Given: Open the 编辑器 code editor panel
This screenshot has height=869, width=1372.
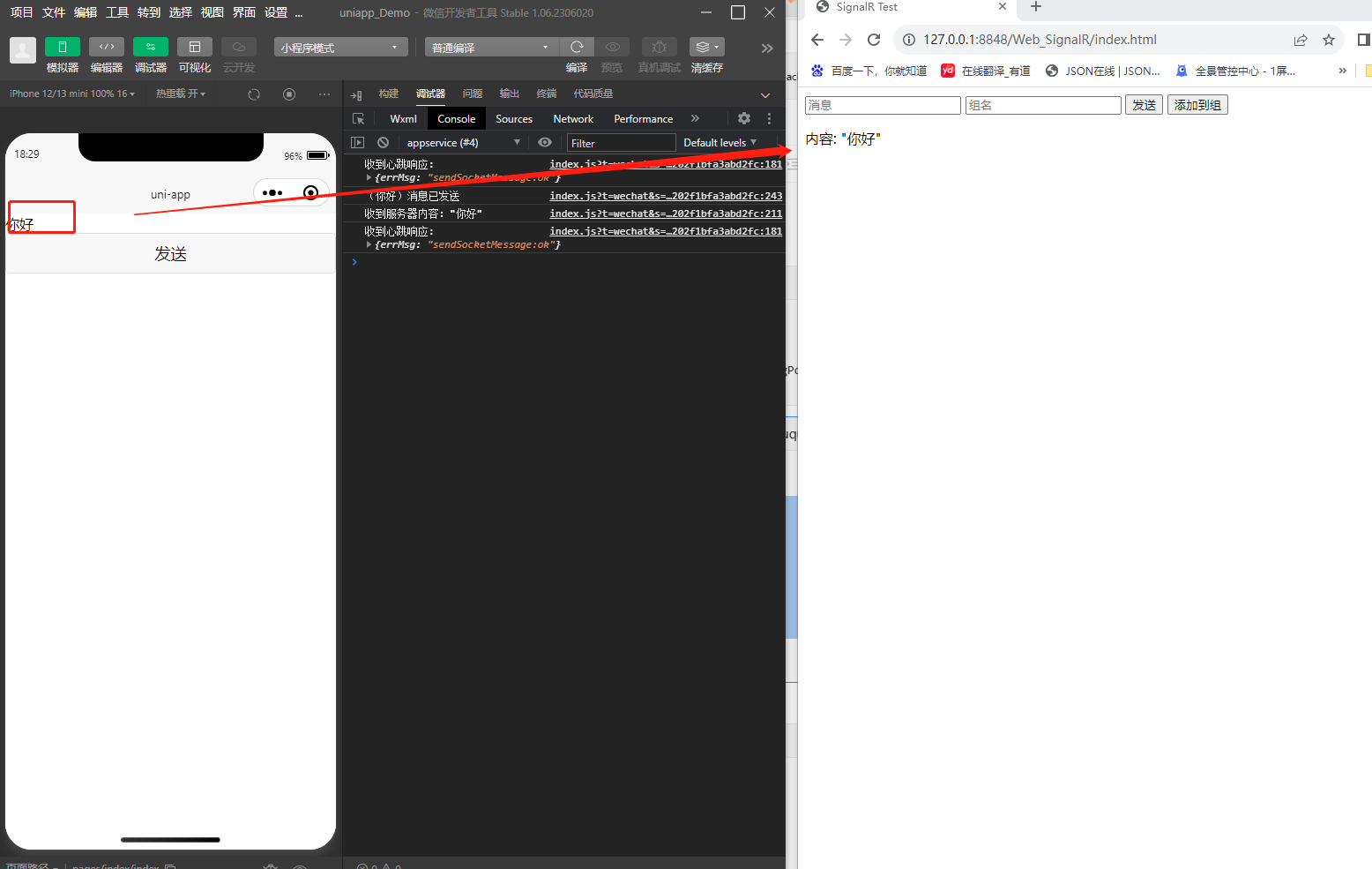Looking at the screenshot, I should 106,55.
